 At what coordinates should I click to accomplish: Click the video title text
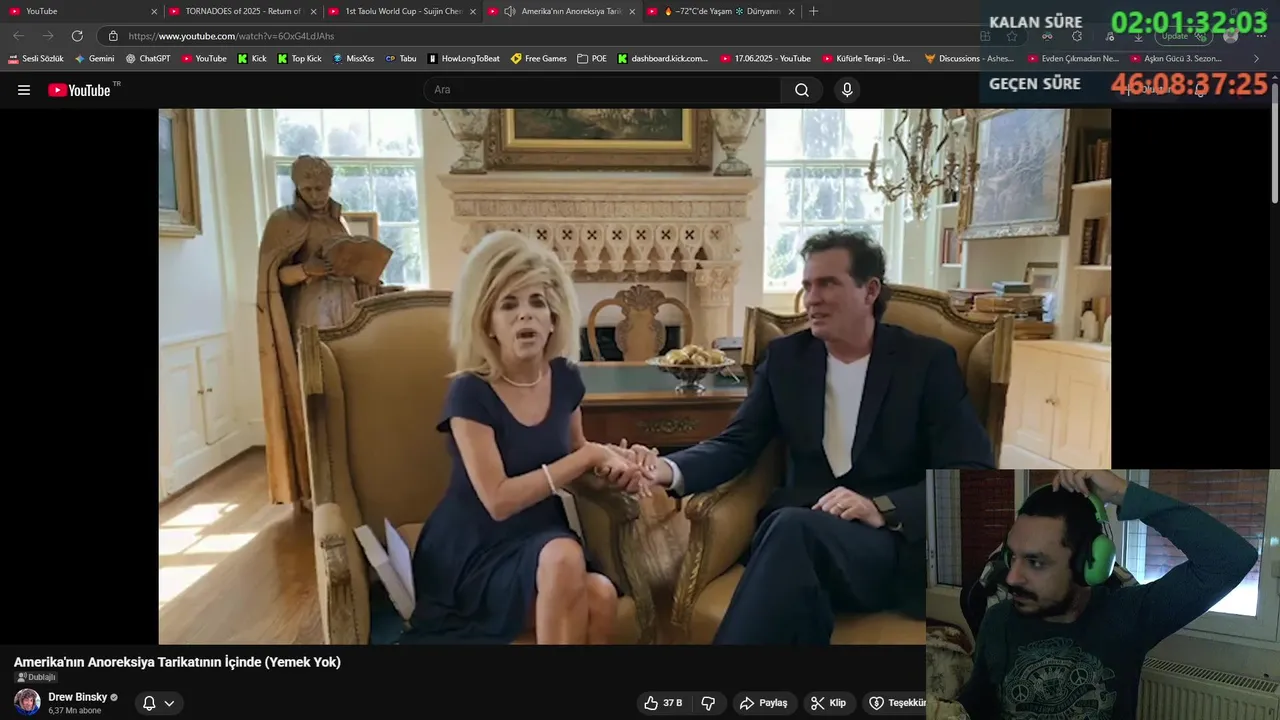click(177, 662)
